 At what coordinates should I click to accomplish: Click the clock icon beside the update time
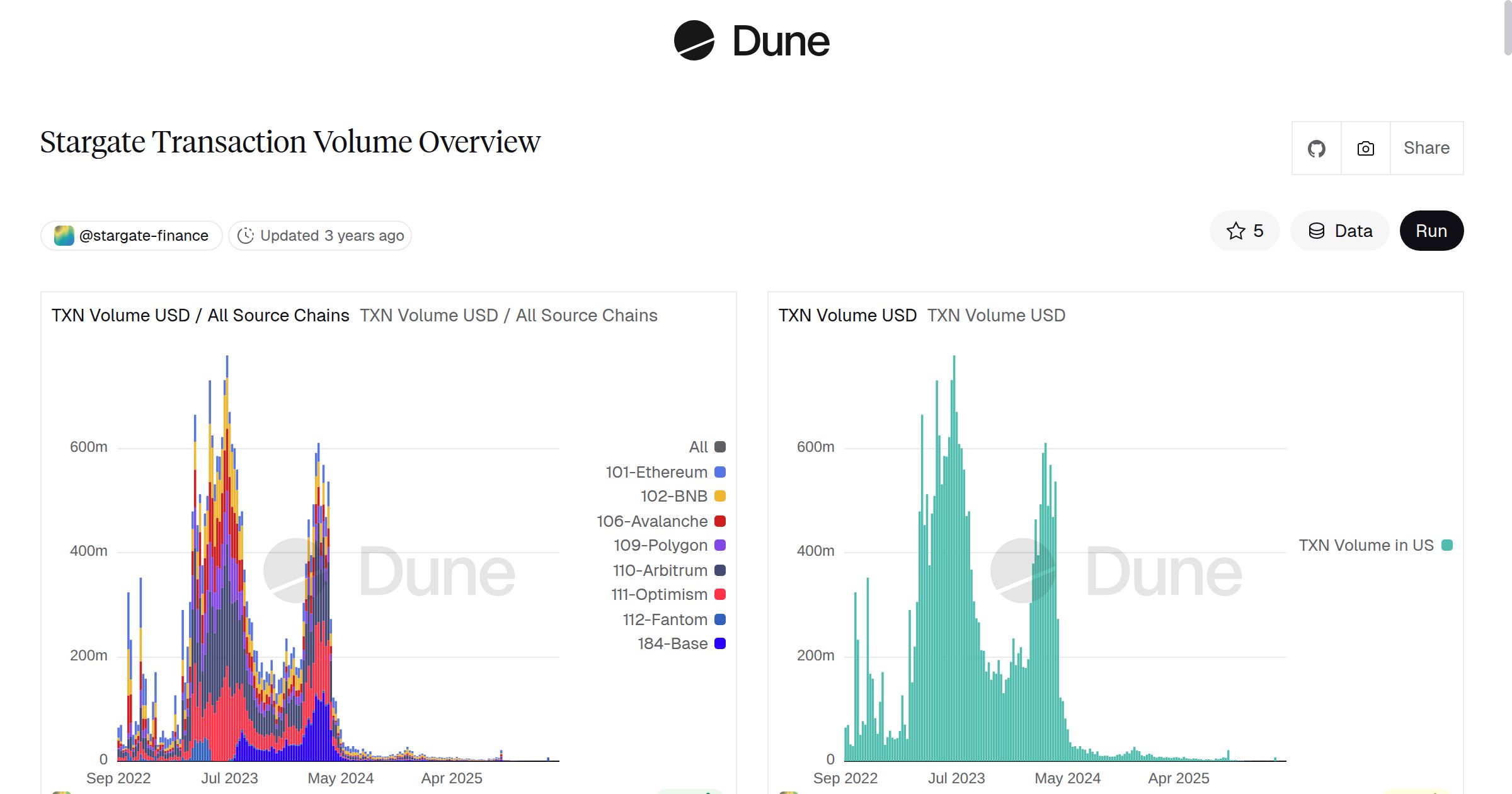(x=246, y=235)
